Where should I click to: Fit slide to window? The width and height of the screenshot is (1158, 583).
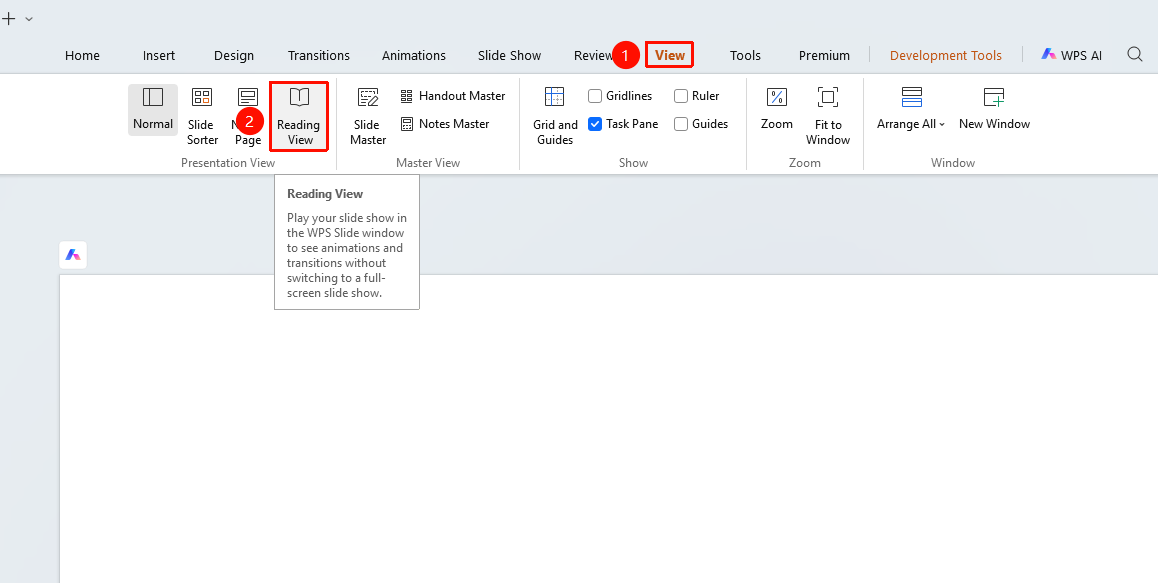click(x=828, y=116)
